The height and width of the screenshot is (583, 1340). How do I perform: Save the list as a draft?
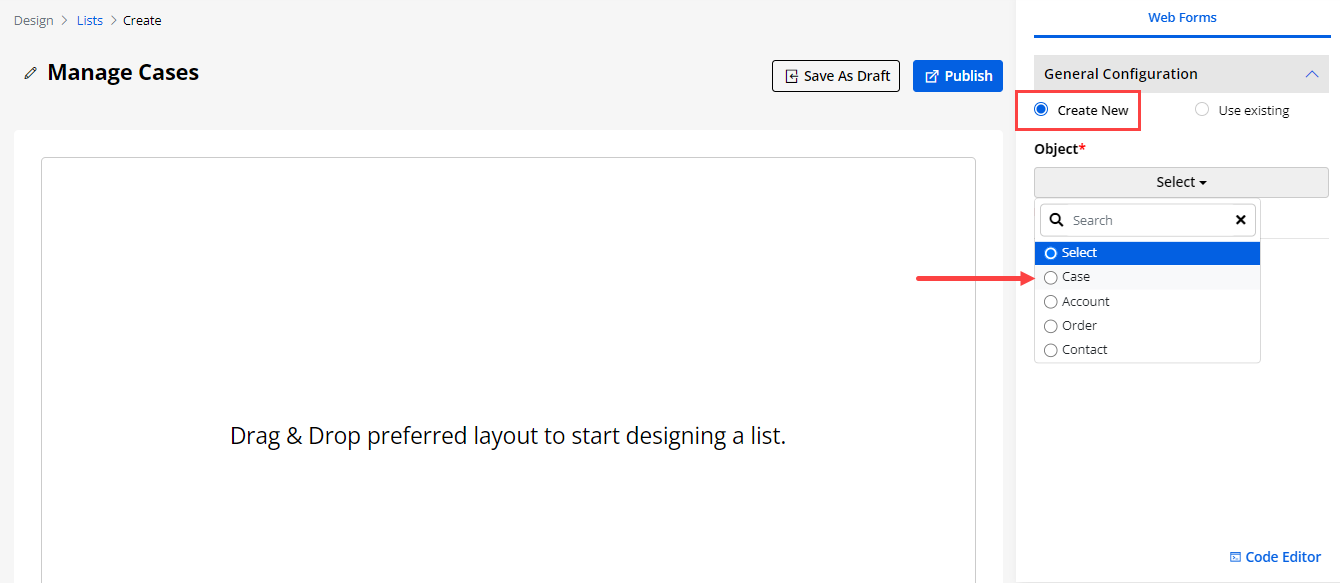pyautogui.click(x=836, y=76)
